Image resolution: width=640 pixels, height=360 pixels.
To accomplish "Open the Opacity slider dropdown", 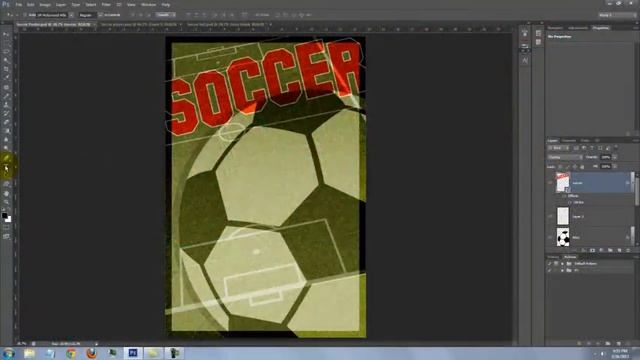I will click(615, 157).
